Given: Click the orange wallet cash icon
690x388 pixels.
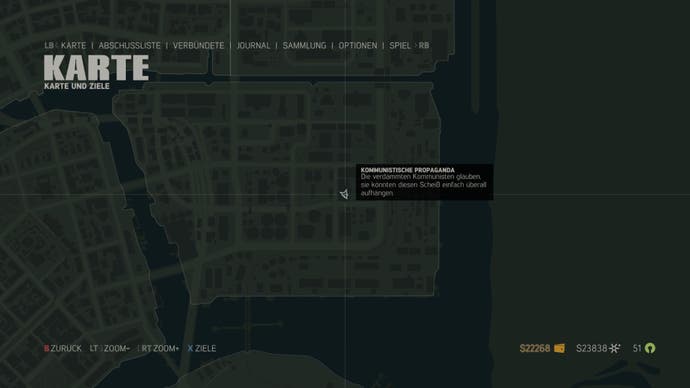Looking at the screenshot, I should coord(559,348).
